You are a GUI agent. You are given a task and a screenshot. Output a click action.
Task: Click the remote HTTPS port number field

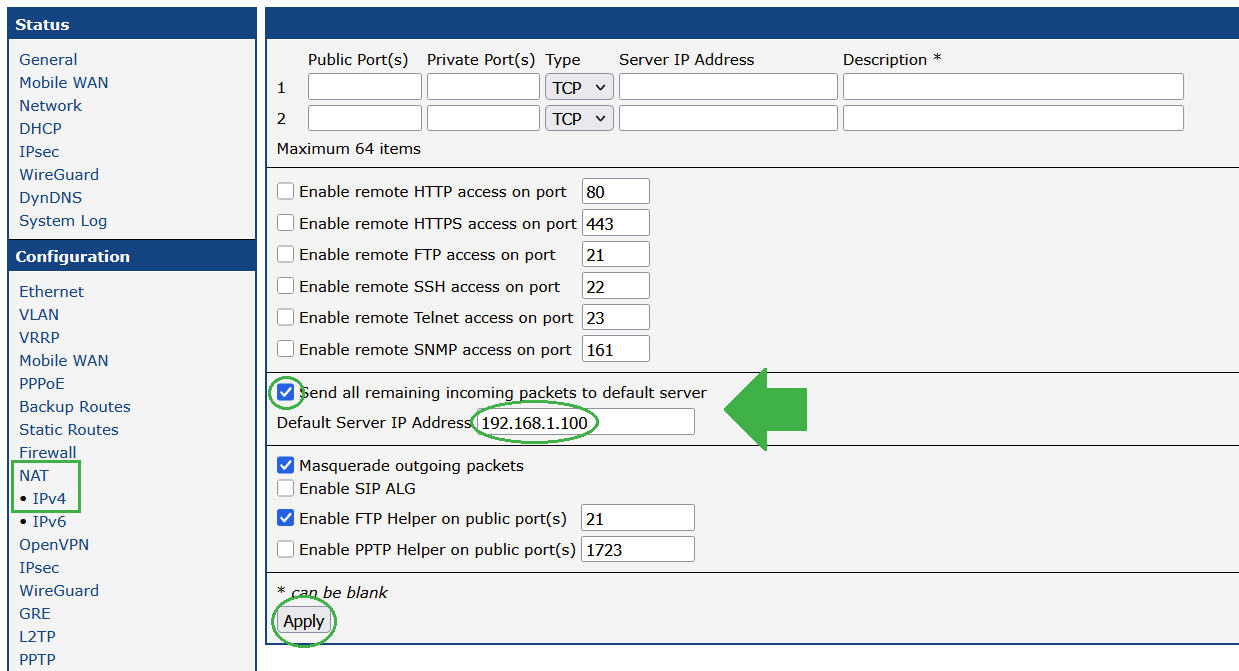pyautogui.click(x=615, y=223)
